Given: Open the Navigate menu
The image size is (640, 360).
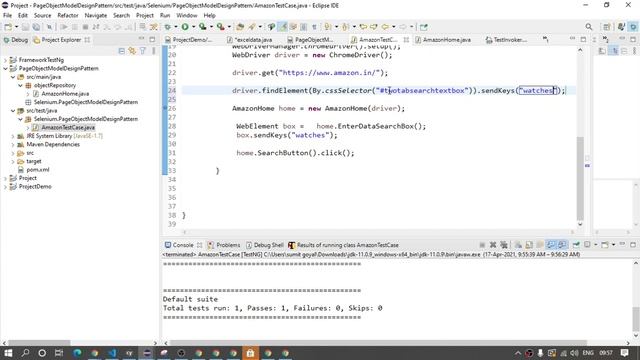Looking at the screenshot, I should pyautogui.click(x=96, y=16).
